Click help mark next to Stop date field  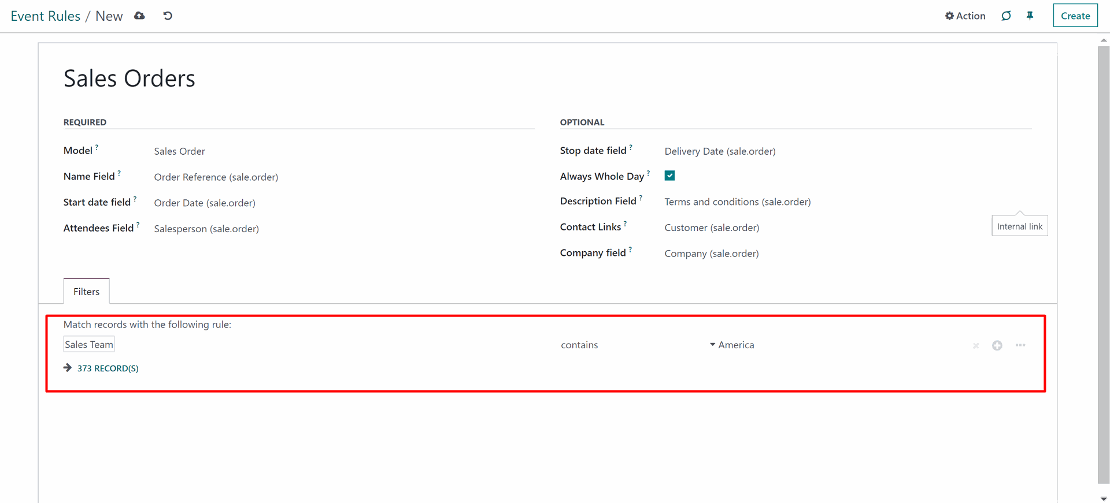click(x=631, y=147)
